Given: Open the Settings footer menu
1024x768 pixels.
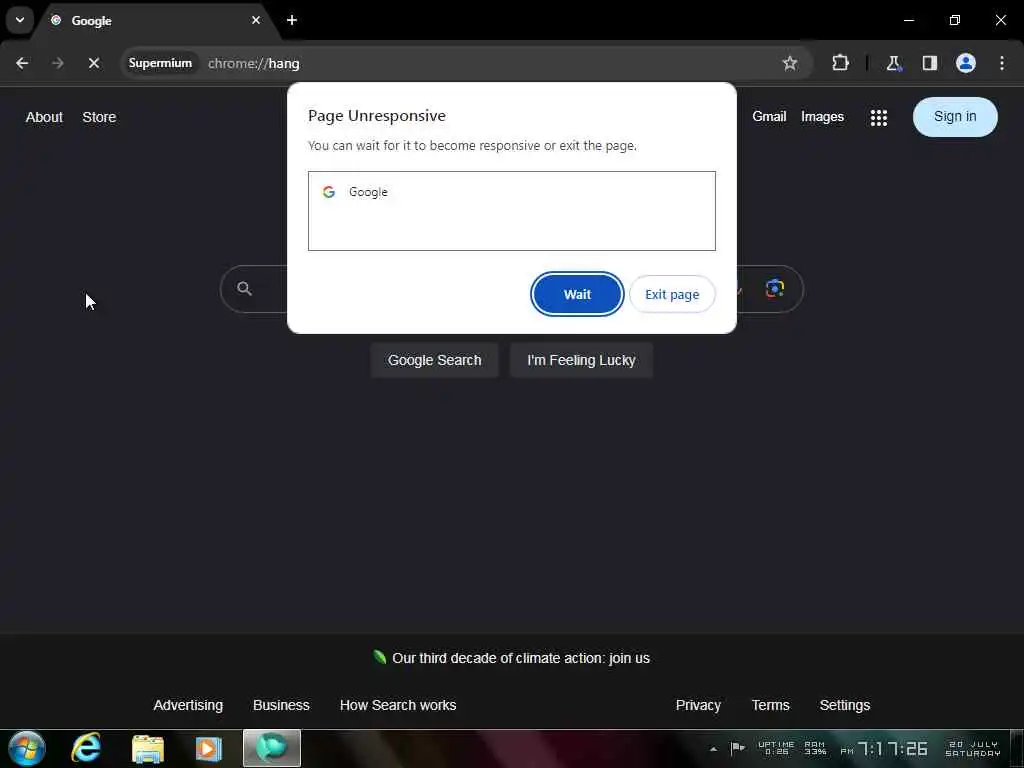Looking at the screenshot, I should pos(844,705).
